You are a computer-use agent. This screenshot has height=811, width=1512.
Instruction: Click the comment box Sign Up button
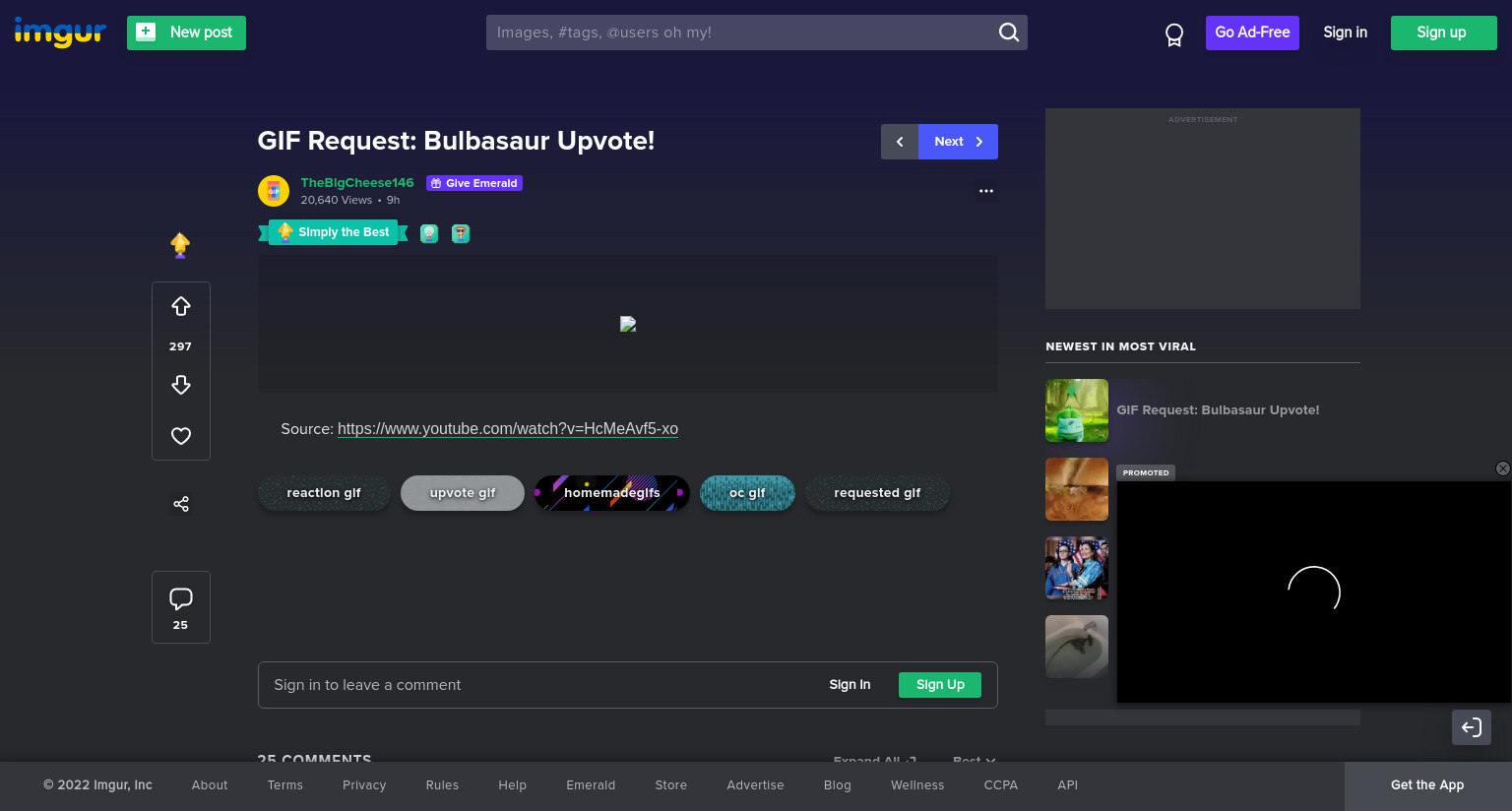940,685
